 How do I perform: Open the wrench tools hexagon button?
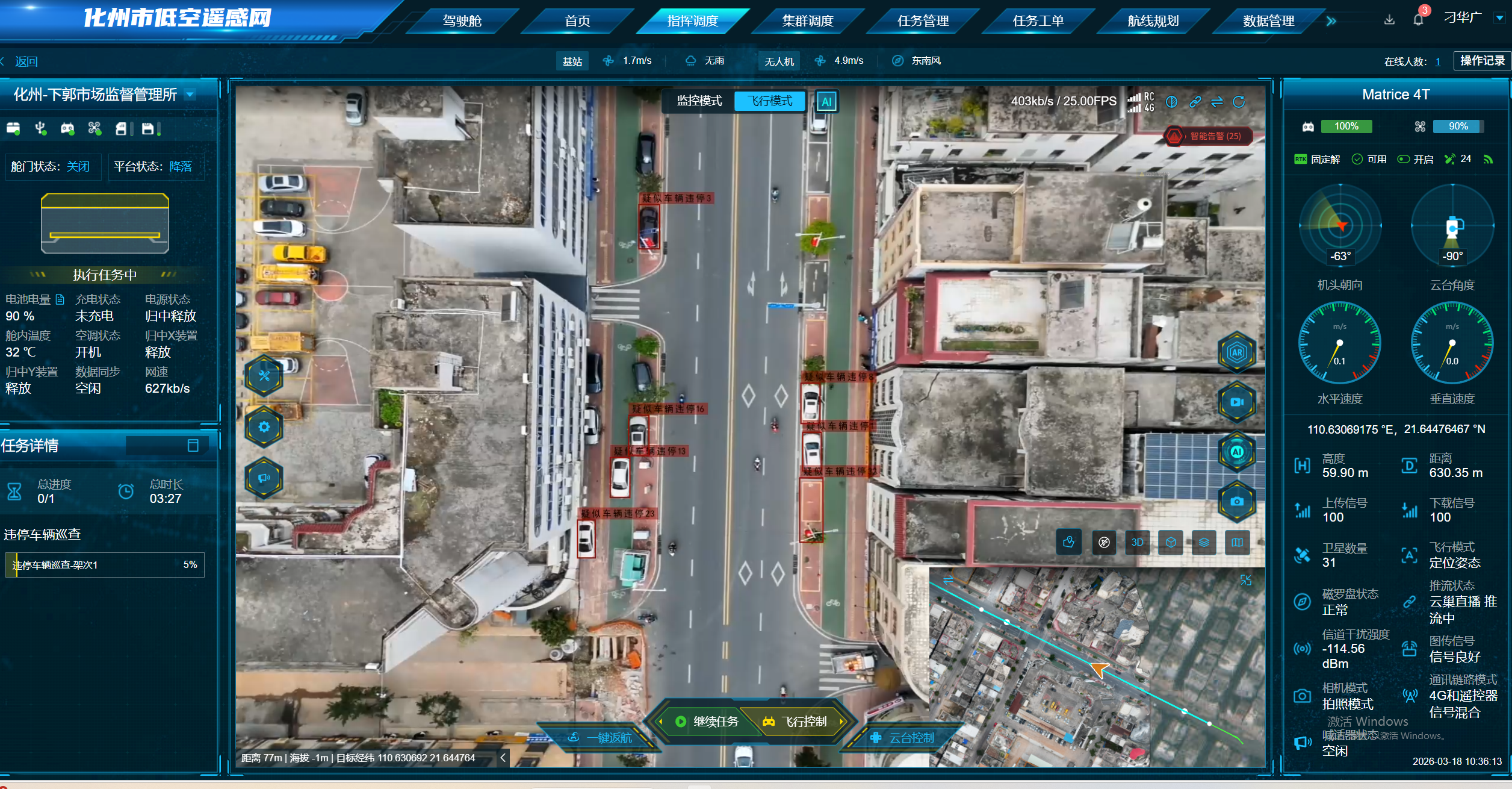point(264,376)
